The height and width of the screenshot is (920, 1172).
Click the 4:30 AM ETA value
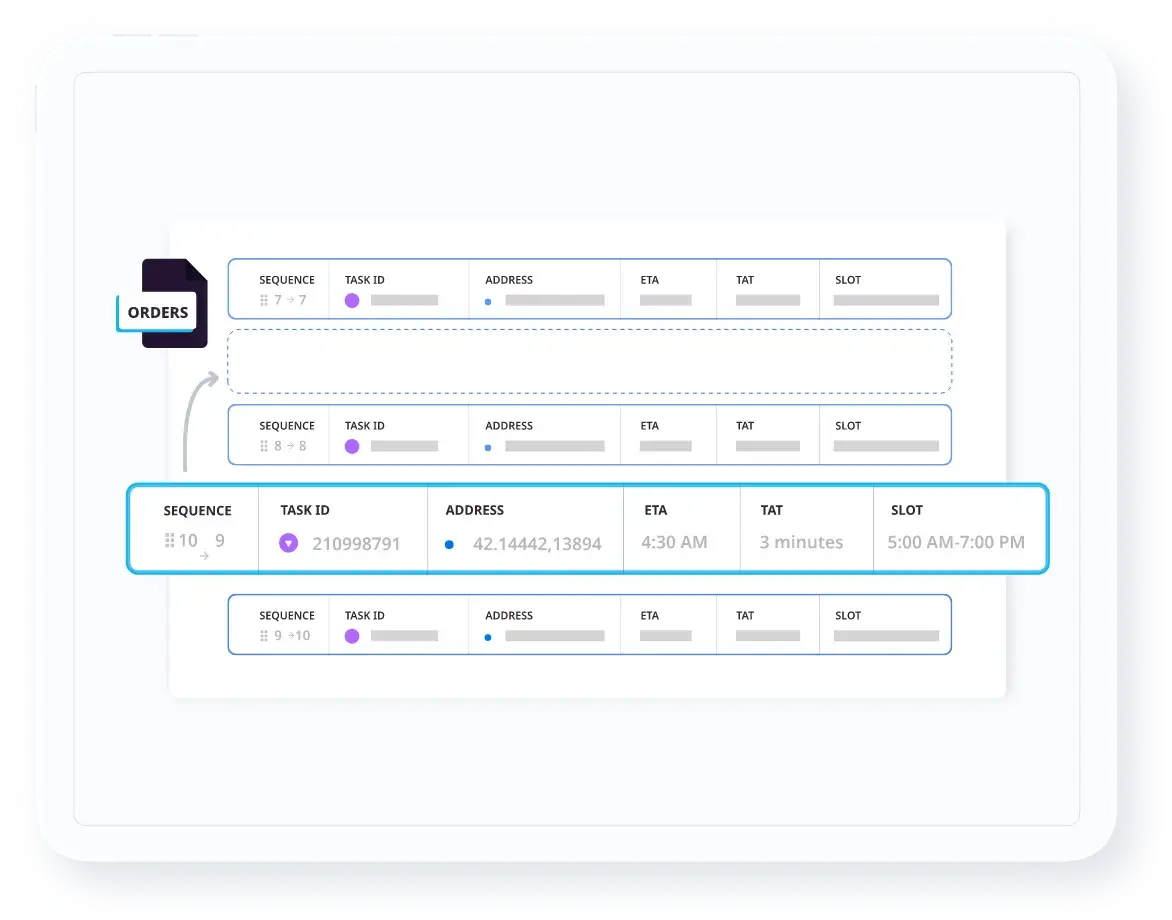pyautogui.click(x=674, y=542)
